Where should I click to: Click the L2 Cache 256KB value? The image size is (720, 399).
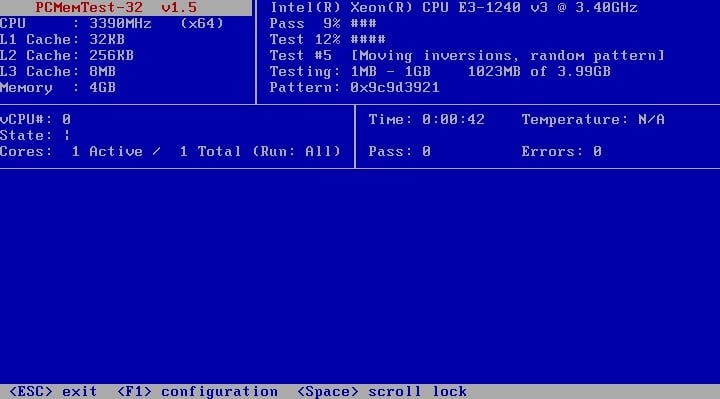(112, 56)
